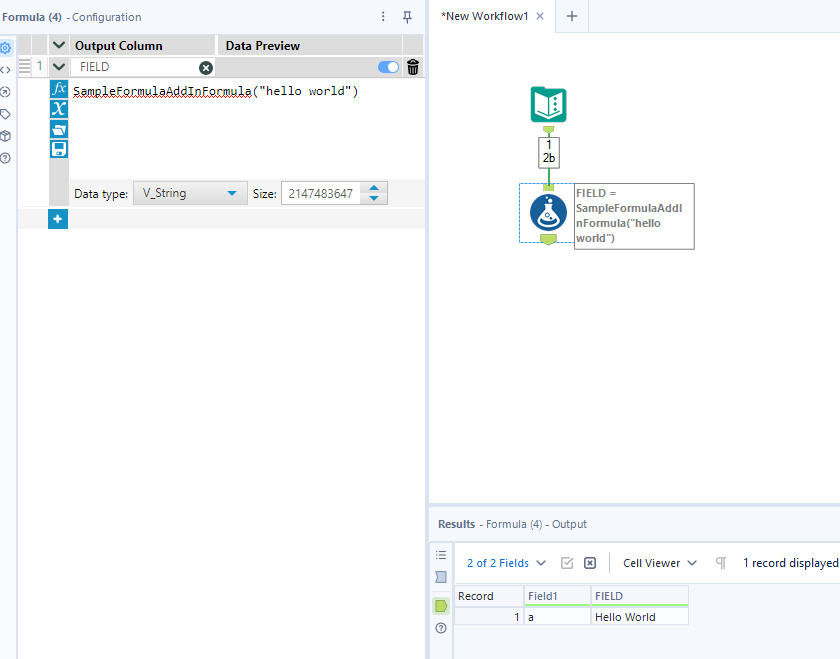This screenshot has width=840, height=659.
Task: Click the Record column header
Action: point(489,596)
